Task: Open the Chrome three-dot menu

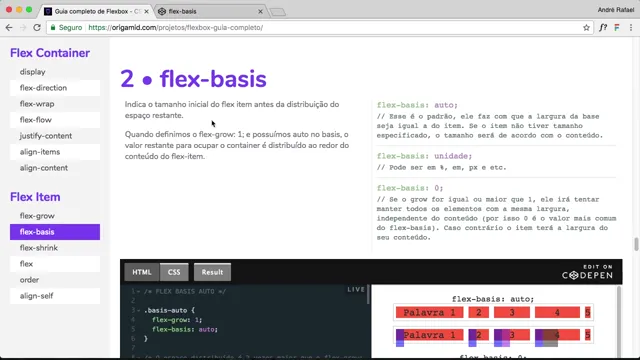Action: (631, 28)
